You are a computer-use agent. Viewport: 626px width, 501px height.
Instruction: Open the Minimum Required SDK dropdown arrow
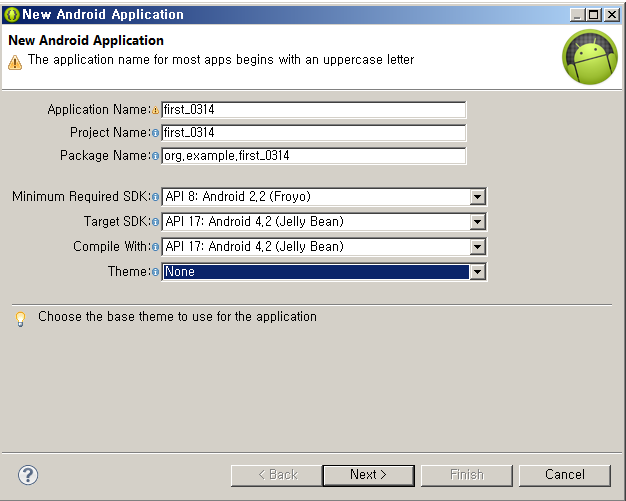477,197
